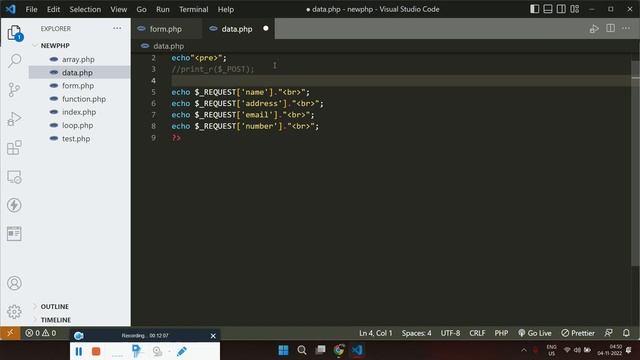Open Explorer Views and More Actions
Image resolution: width=640 pixels, height=360 pixels.
(x=117, y=28)
